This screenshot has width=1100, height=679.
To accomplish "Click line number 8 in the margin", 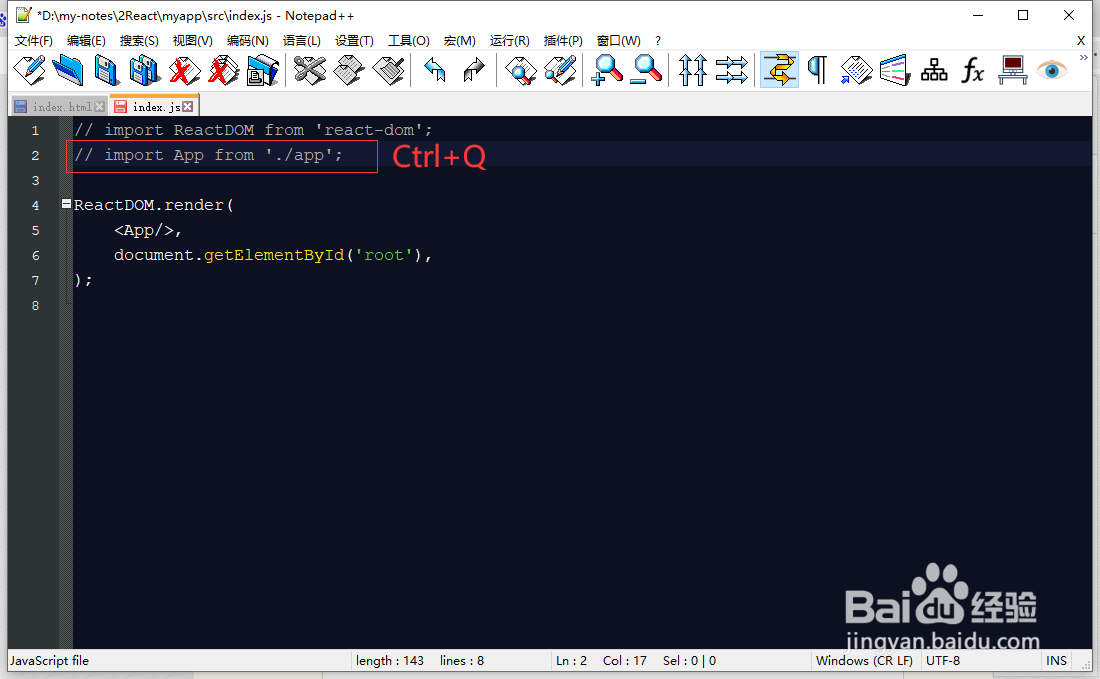I will pyautogui.click(x=35, y=306).
